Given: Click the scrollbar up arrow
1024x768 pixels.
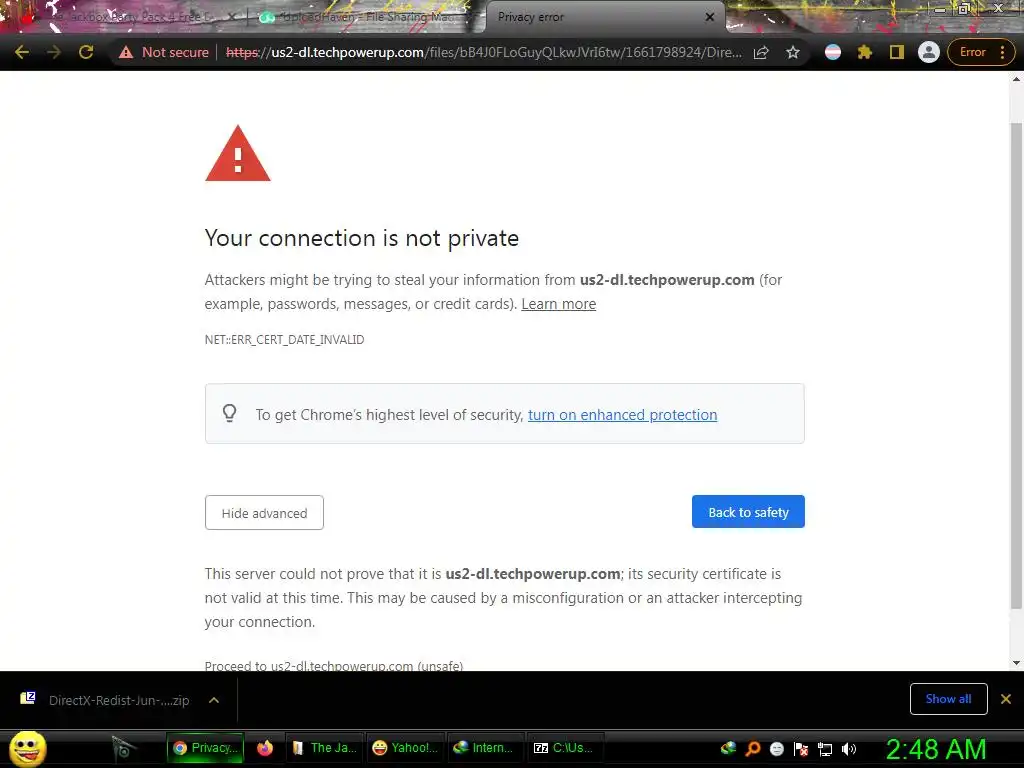Looking at the screenshot, I should point(1016,79).
